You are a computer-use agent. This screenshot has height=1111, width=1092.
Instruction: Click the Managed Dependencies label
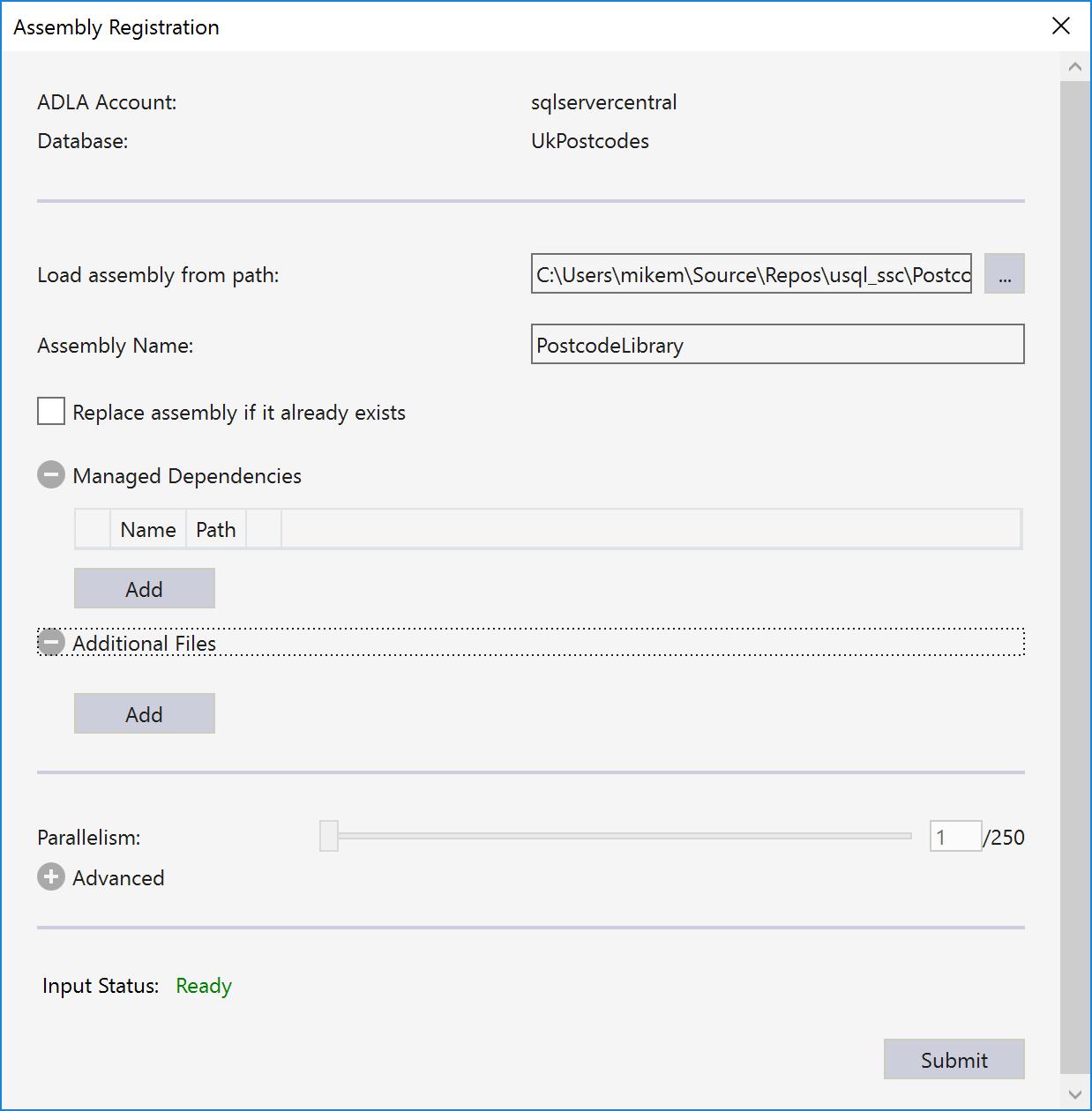187,476
